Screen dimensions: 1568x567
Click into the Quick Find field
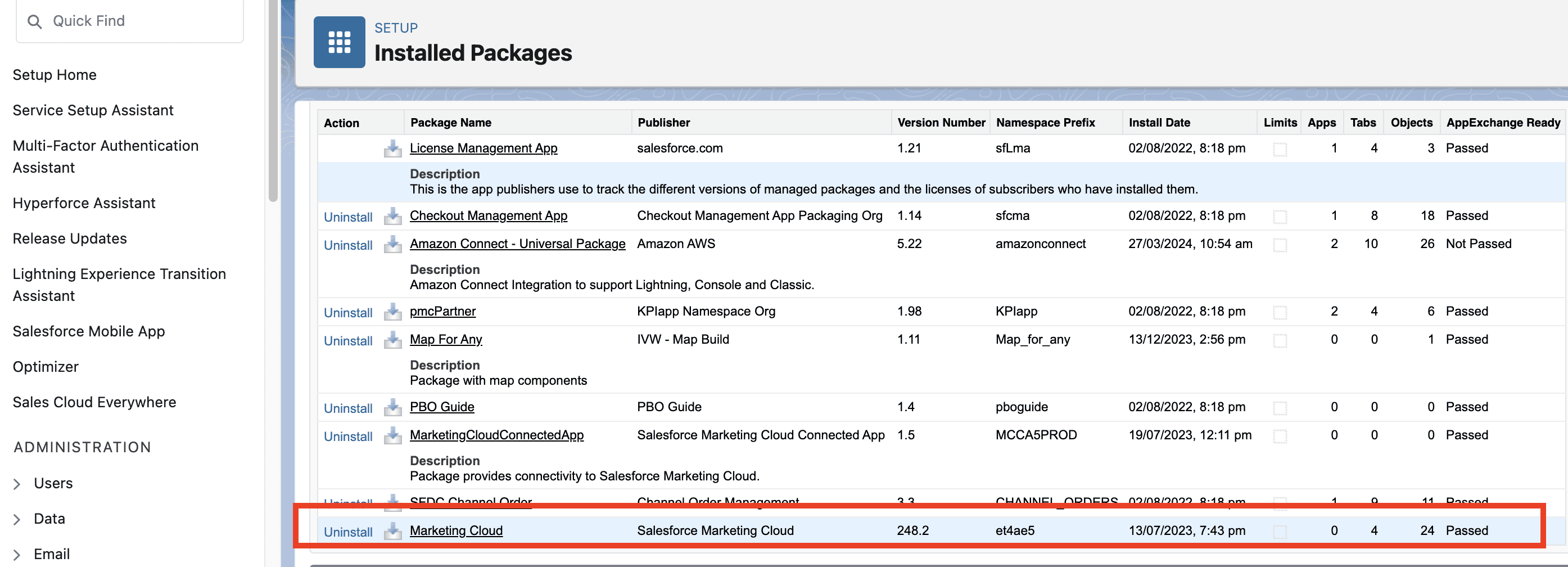click(x=130, y=21)
